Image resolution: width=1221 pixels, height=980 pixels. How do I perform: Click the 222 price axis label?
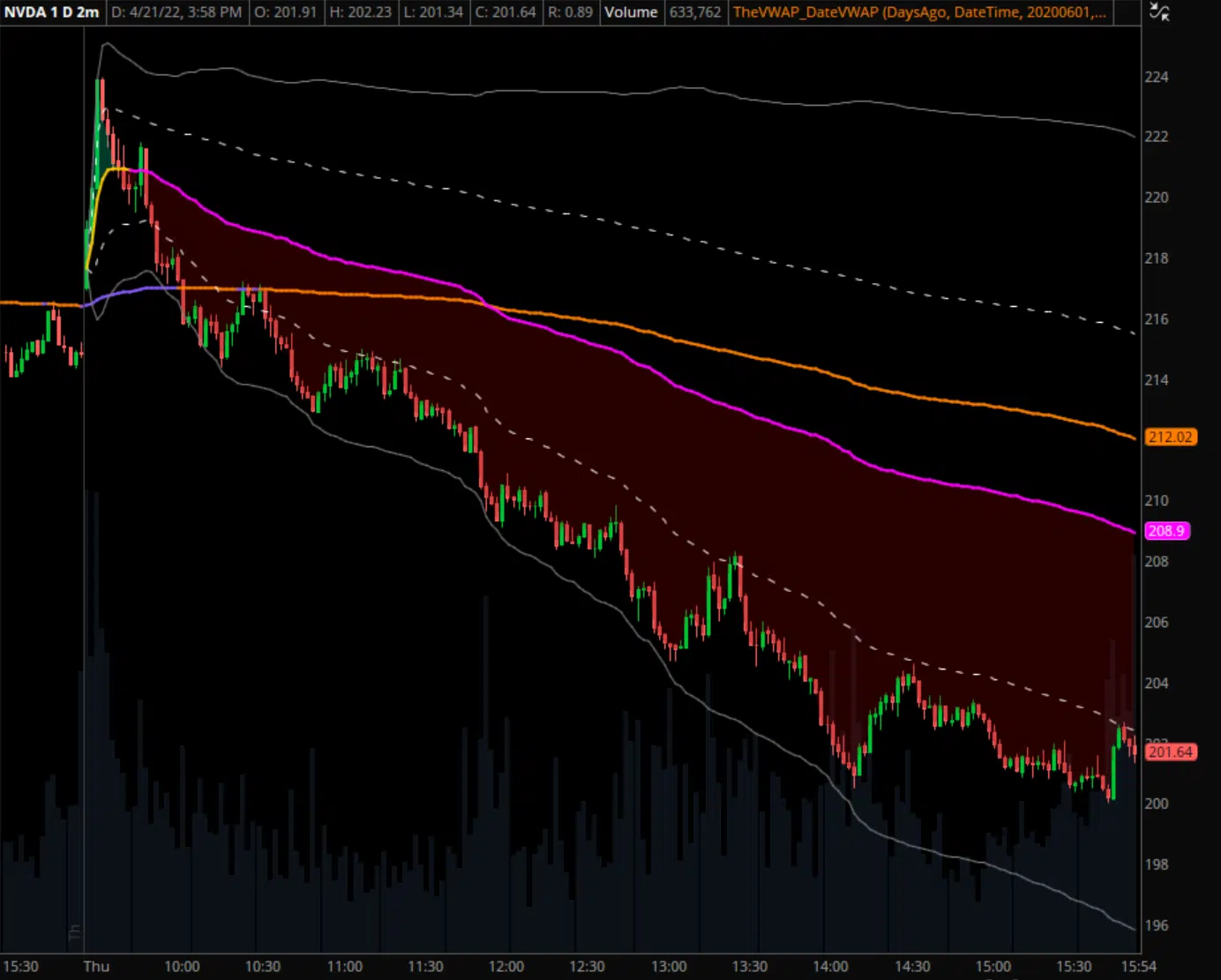(1156, 136)
